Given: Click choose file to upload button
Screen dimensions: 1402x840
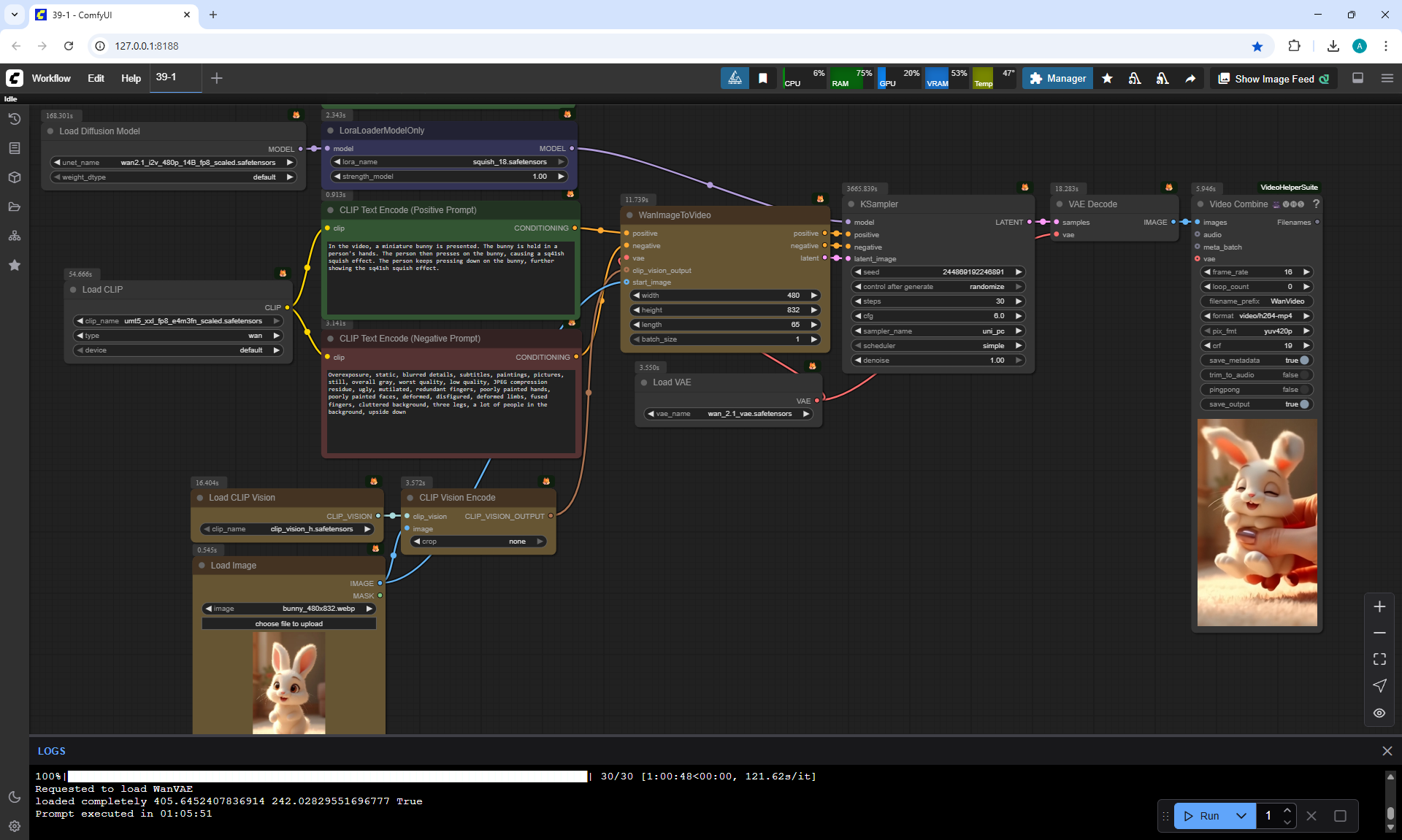Looking at the screenshot, I should [288, 624].
